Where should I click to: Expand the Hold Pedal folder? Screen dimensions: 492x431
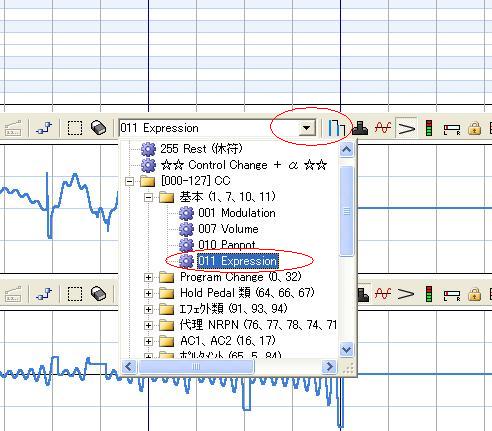148,294
